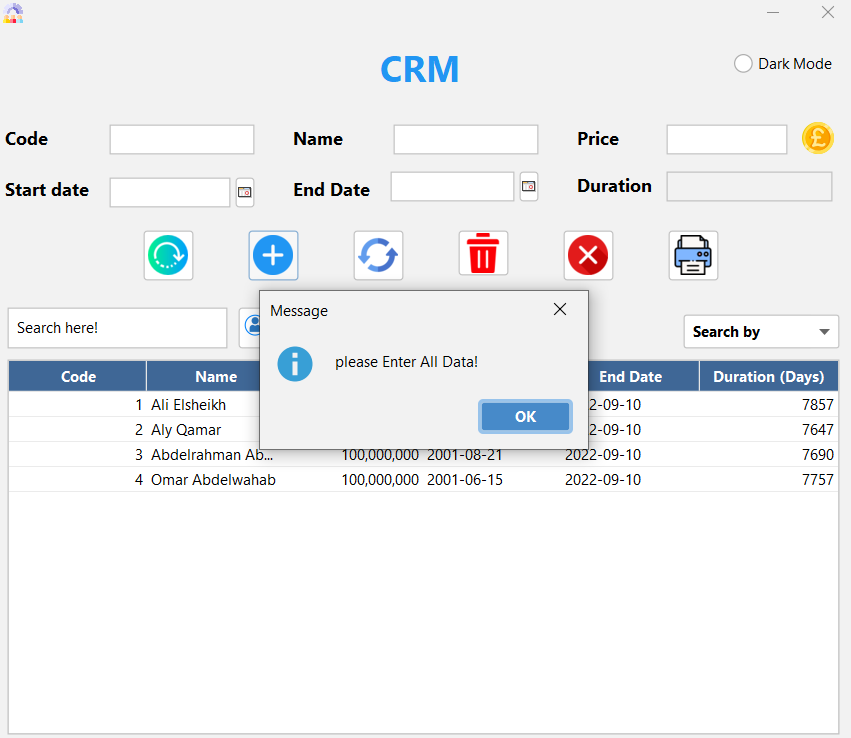Click the blue arrows update record button
Screen dimensions: 851x738
click(378, 255)
